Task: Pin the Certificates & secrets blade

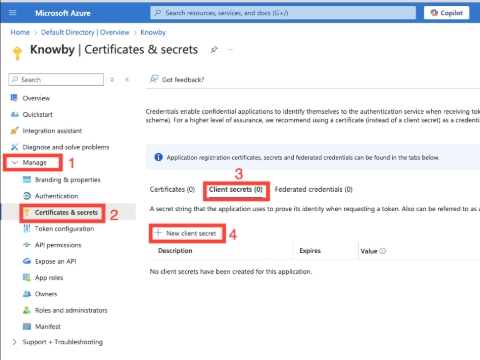Action: (214, 50)
